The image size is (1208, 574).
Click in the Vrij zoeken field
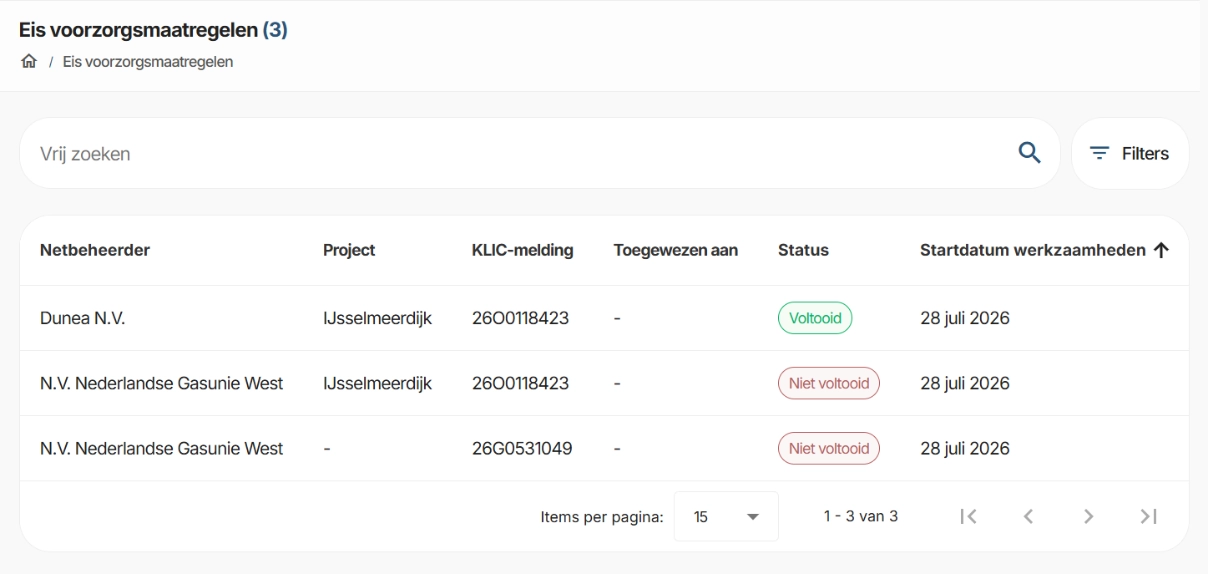(520, 154)
